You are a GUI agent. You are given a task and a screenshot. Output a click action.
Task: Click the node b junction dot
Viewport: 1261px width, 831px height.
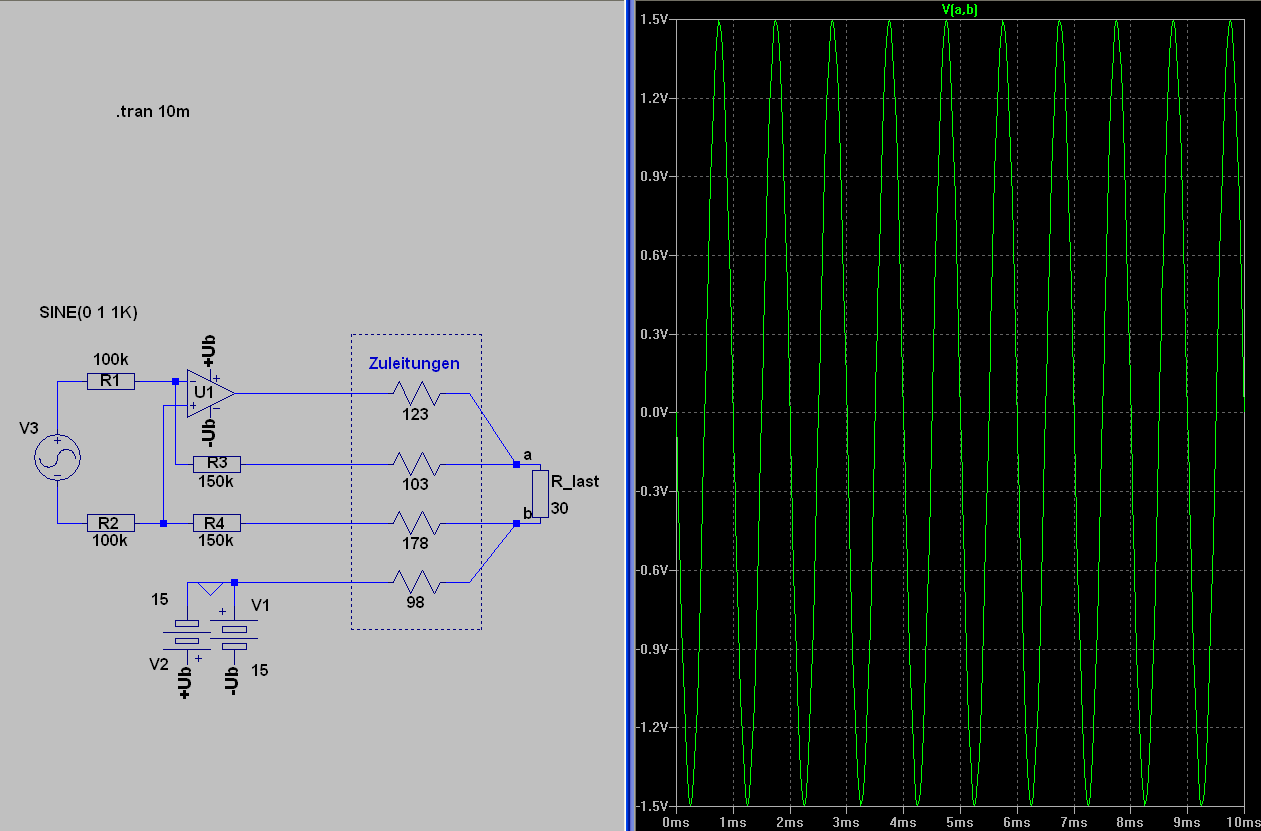pos(516,523)
